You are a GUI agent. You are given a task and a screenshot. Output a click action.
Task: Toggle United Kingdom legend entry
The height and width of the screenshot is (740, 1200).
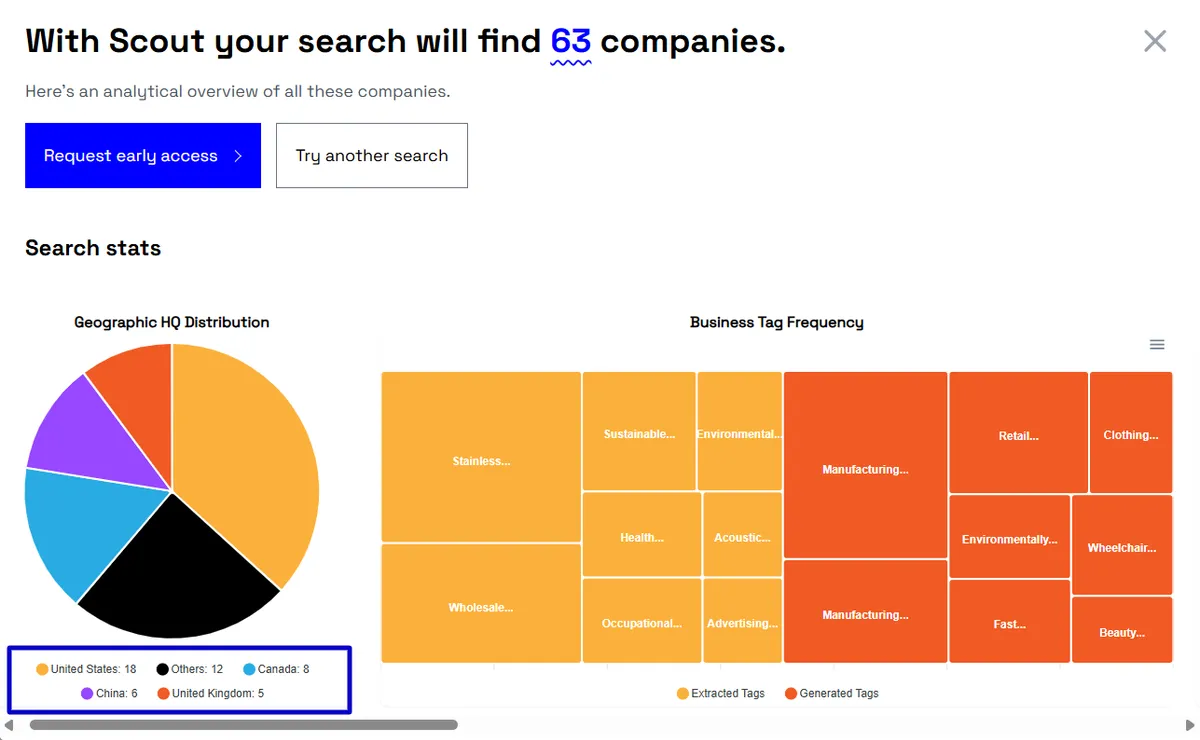coord(210,693)
